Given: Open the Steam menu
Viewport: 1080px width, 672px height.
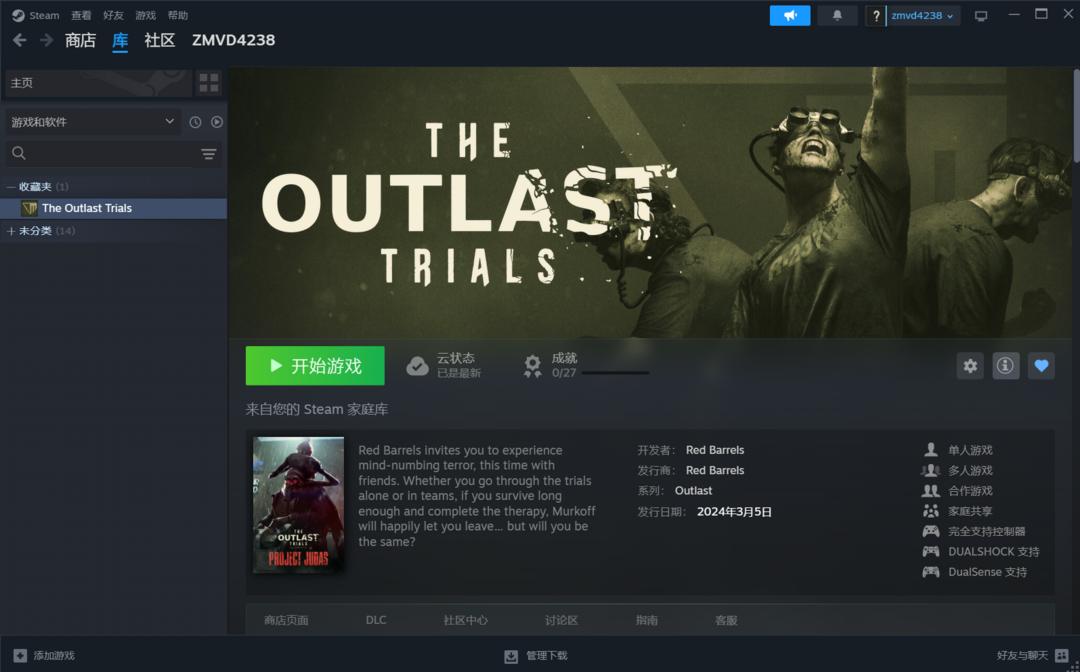Looking at the screenshot, I should pyautogui.click(x=44, y=15).
